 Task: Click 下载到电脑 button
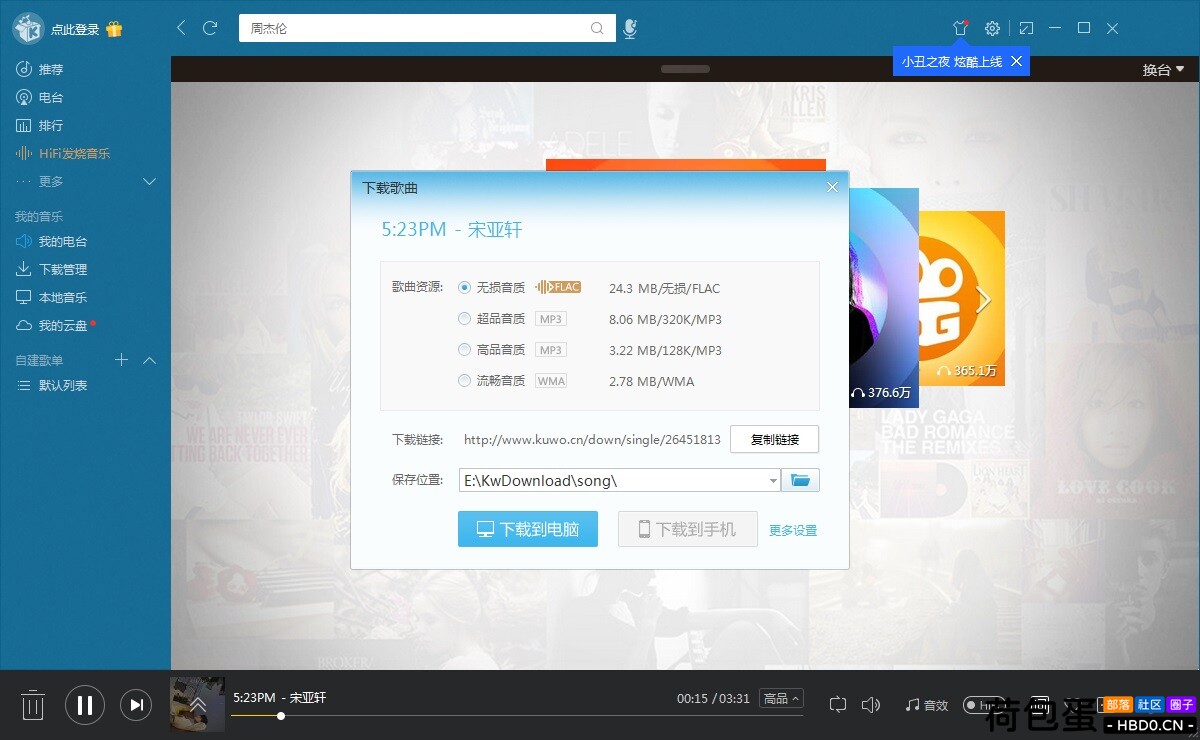coord(528,529)
